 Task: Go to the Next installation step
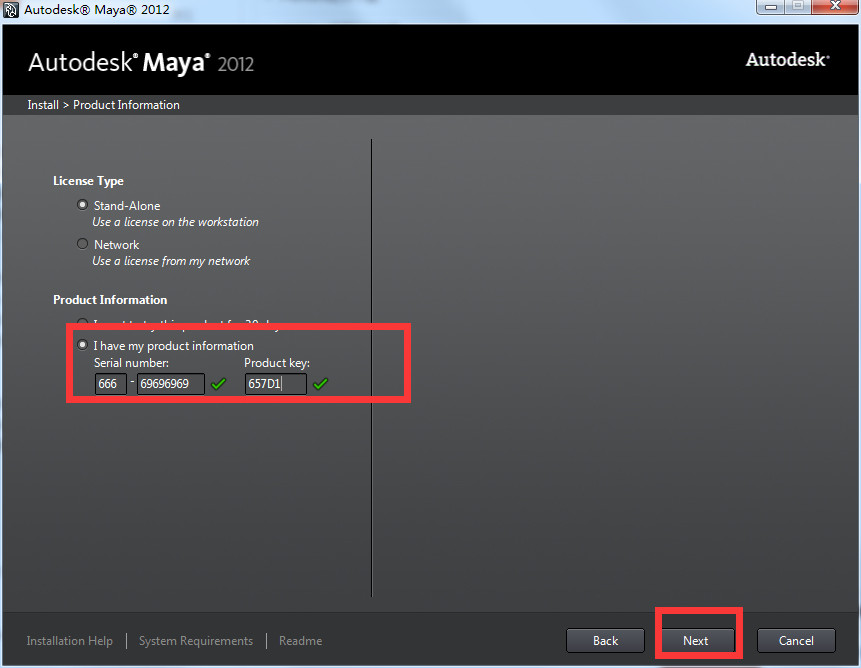tap(696, 641)
